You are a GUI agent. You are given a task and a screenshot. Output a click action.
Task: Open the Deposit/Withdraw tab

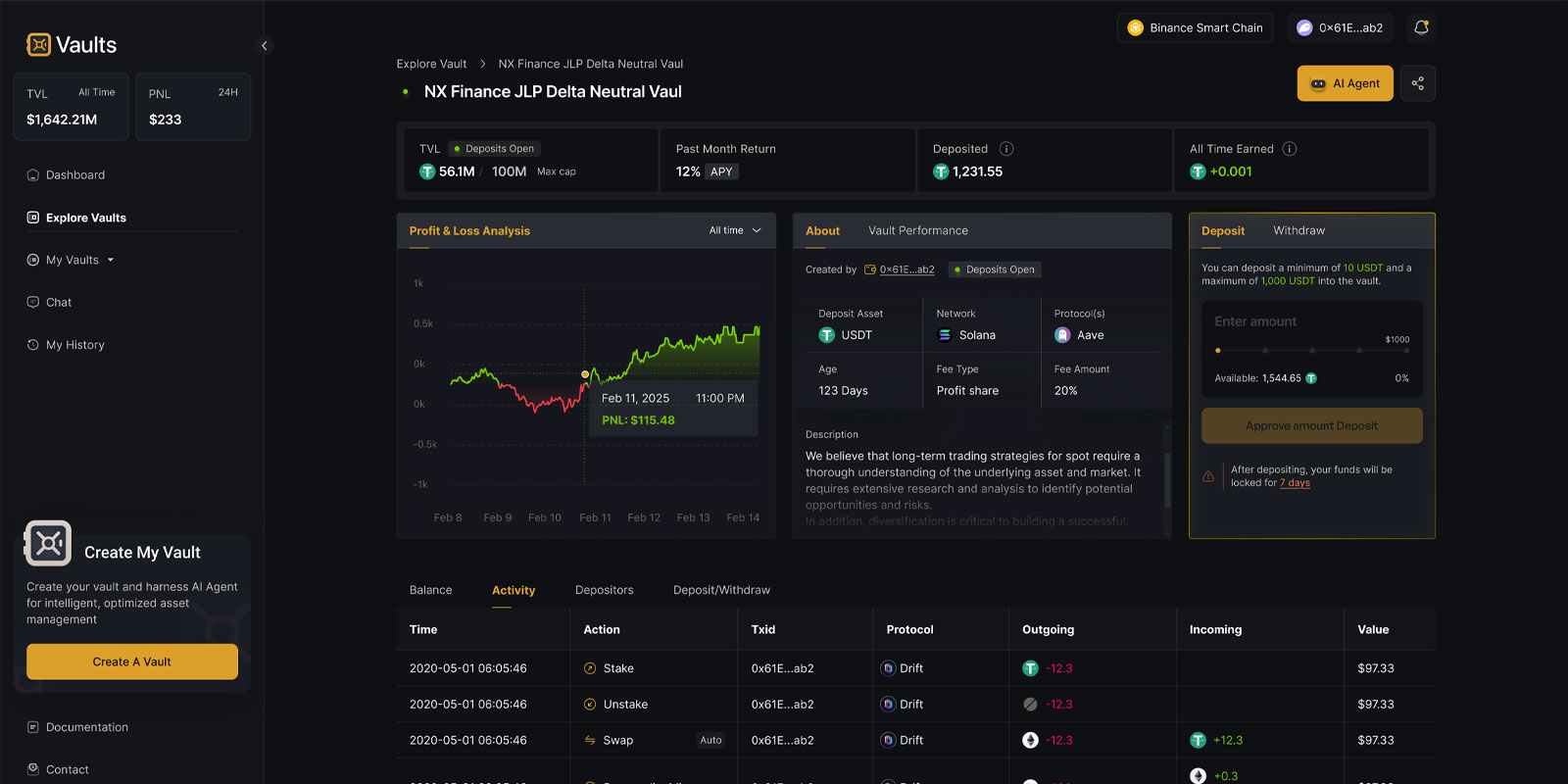[x=721, y=590]
